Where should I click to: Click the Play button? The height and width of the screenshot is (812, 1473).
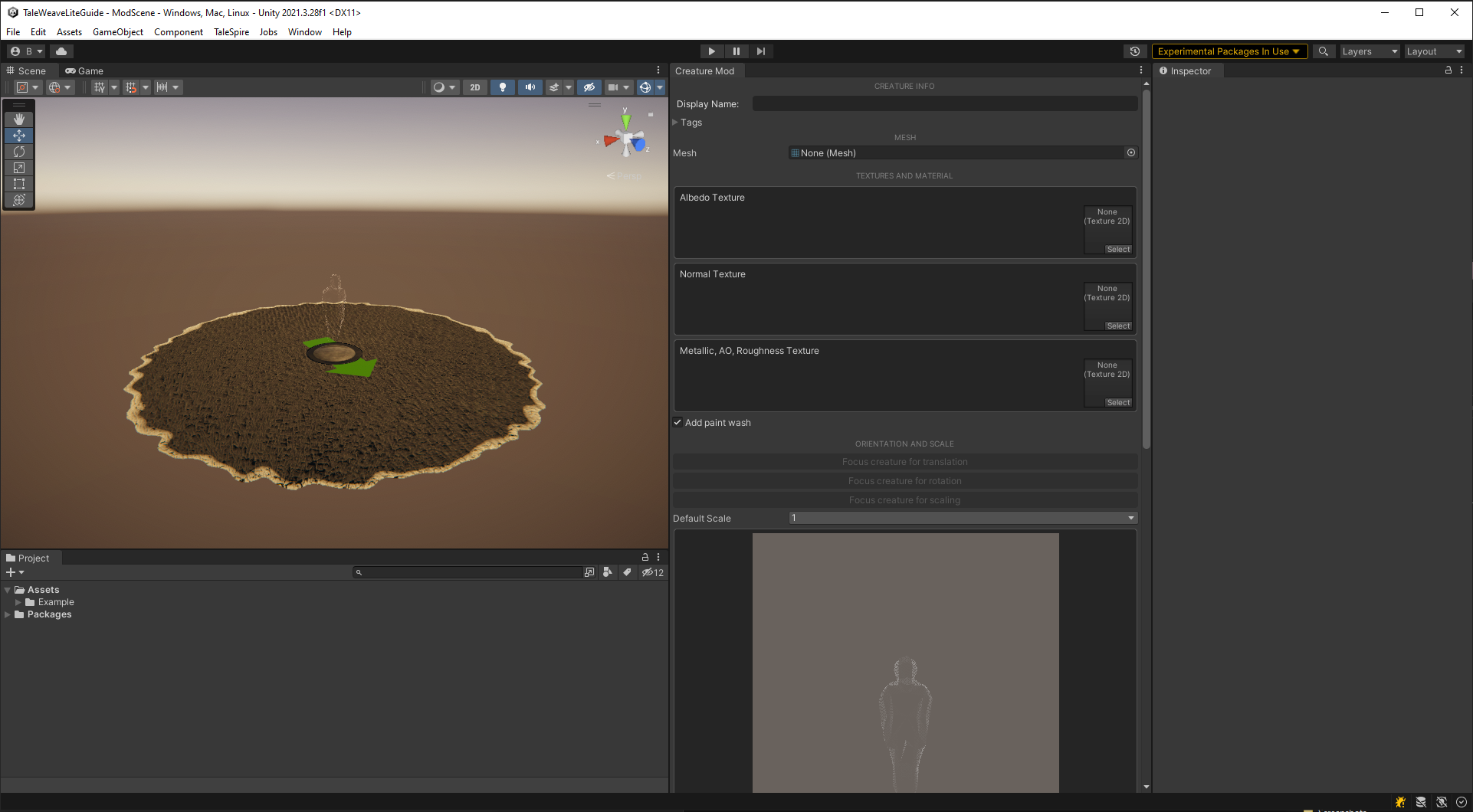click(x=711, y=51)
